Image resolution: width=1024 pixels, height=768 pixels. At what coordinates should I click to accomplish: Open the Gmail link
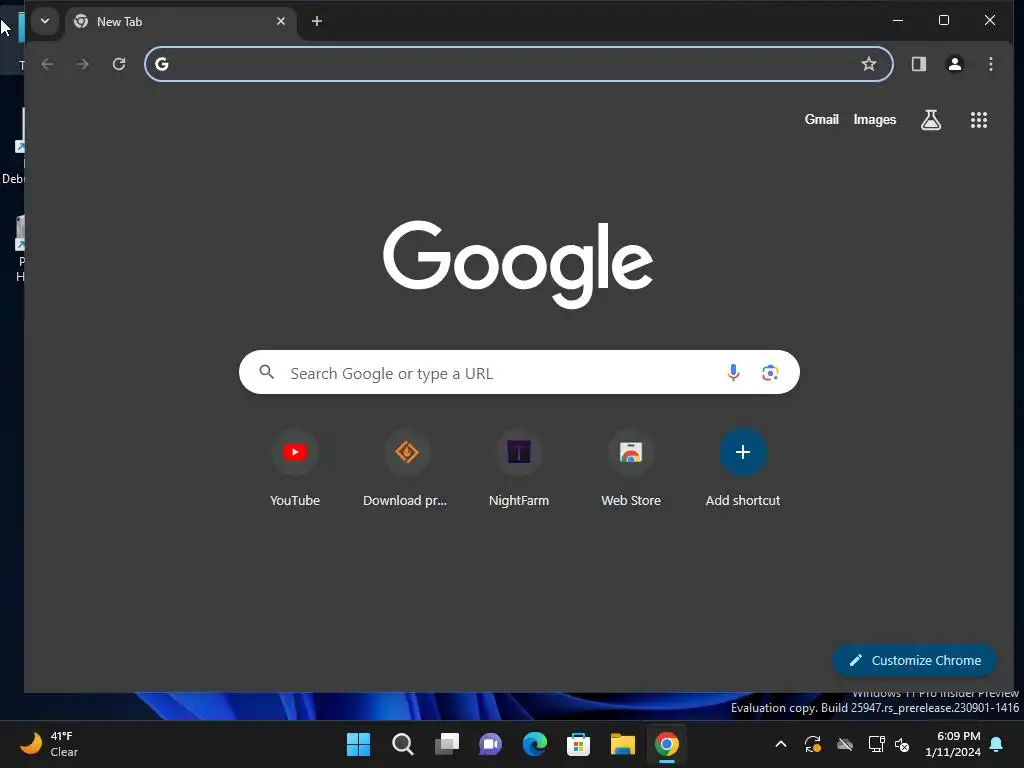pyautogui.click(x=822, y=120)
